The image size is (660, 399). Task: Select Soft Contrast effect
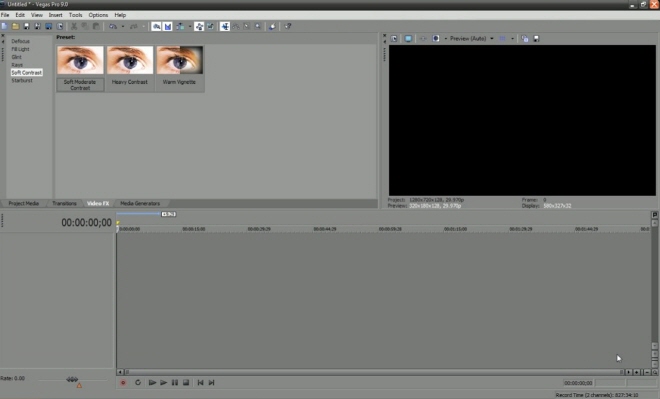27,72
